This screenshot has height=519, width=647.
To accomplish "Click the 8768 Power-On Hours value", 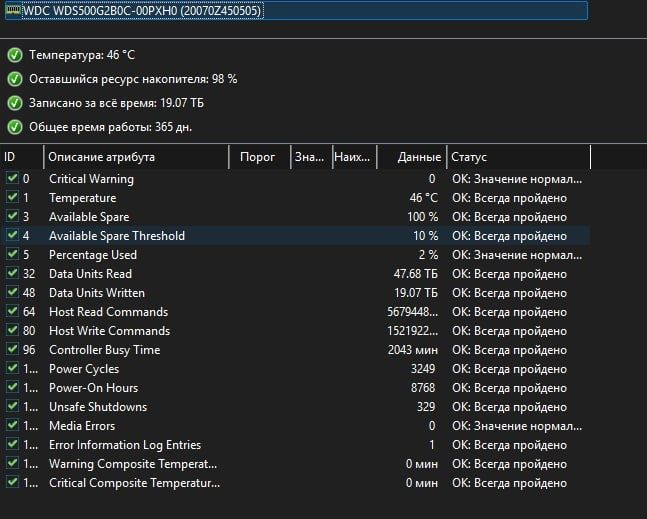I will click(423, 388).
